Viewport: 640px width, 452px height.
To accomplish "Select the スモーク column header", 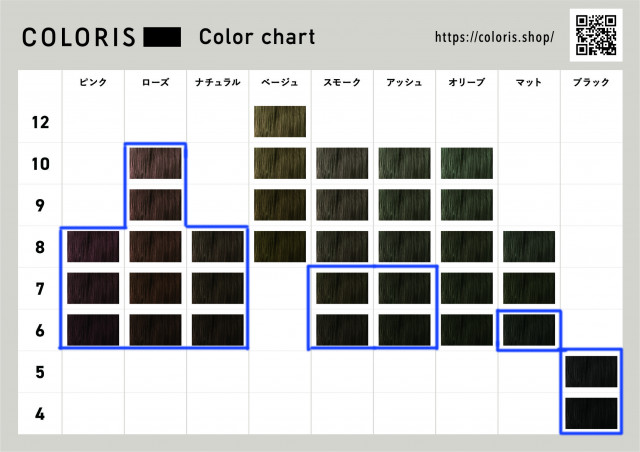I will pyautogui.click(x=342, y=83).
